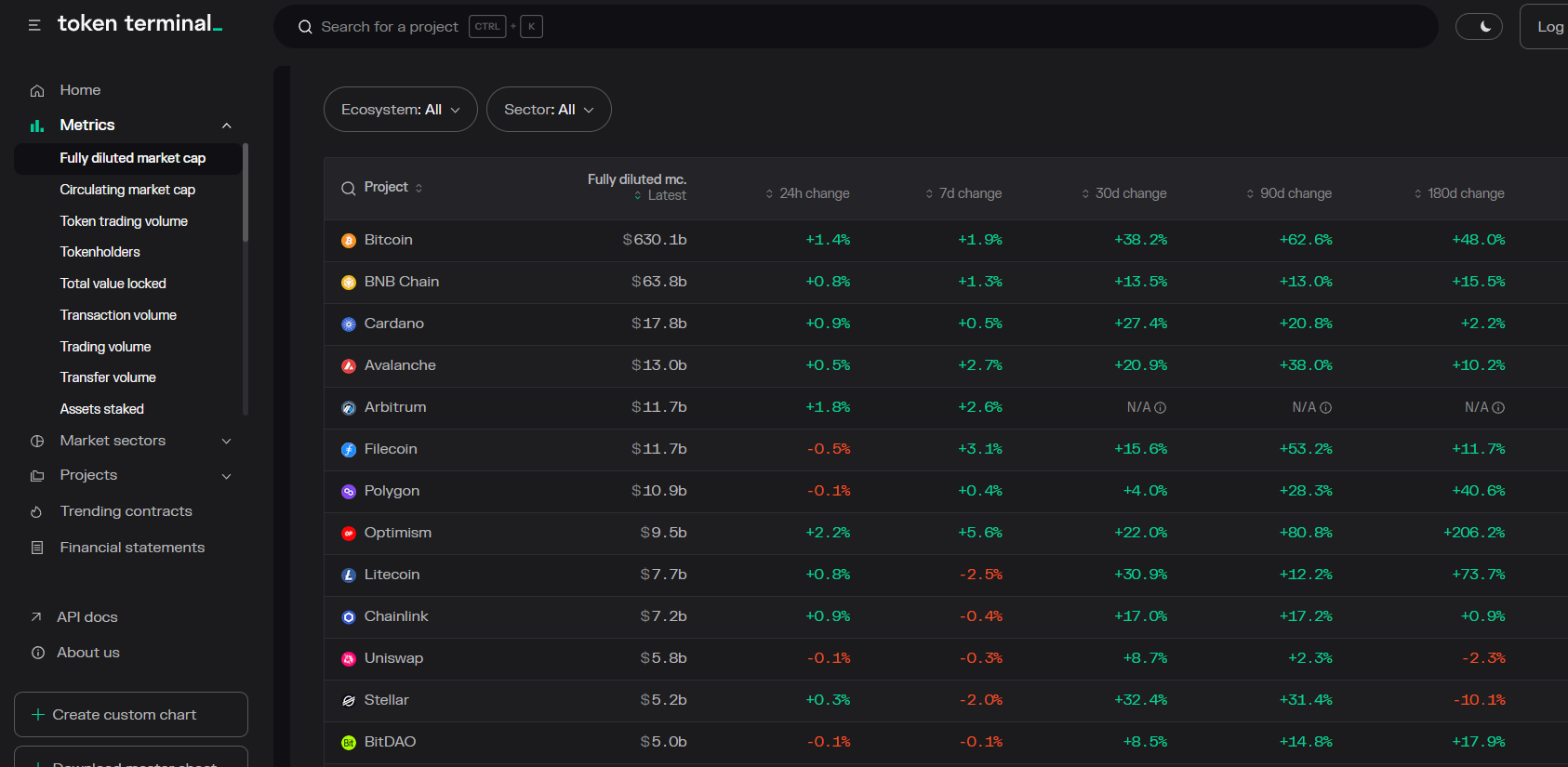Click Create custom chart button
1568x767 pixels.
pos(131,714)
